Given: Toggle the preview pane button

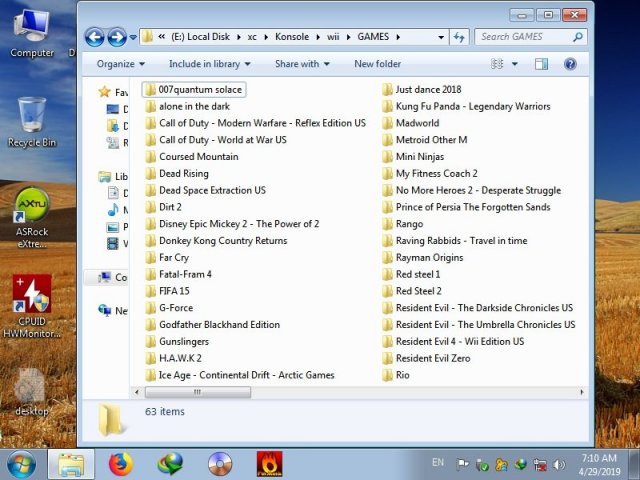Looking at the screenshot, I should click(541, 64).
